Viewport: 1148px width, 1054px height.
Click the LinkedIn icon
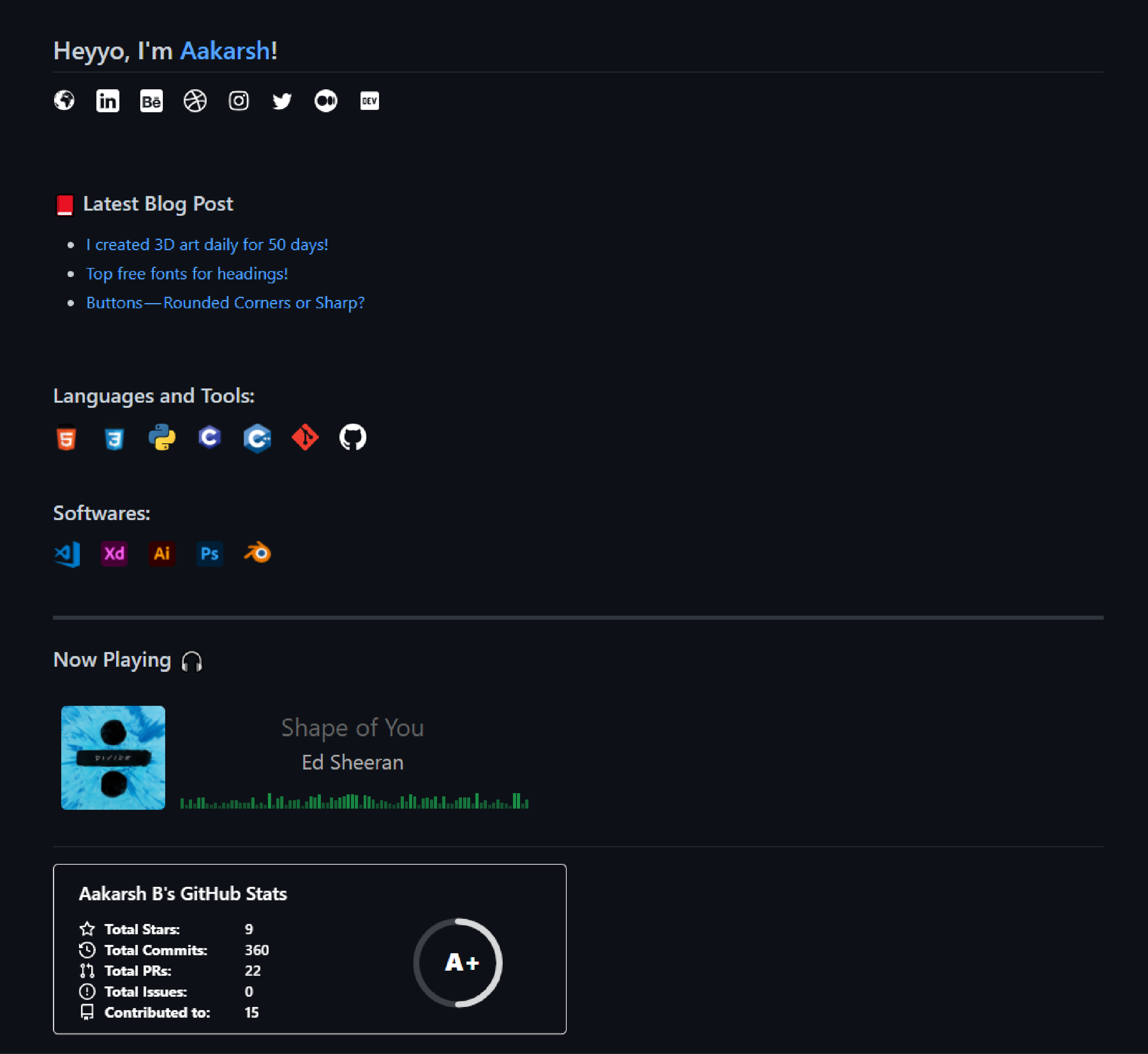click(107, 101)
